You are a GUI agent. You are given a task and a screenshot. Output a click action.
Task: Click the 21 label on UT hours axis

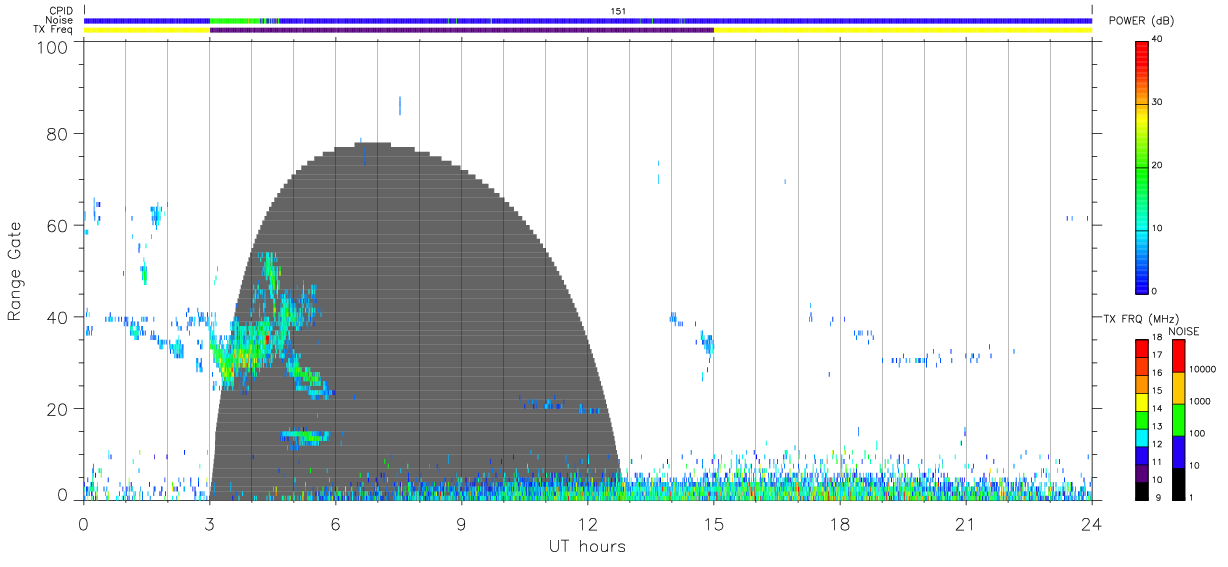coord(965,524)
